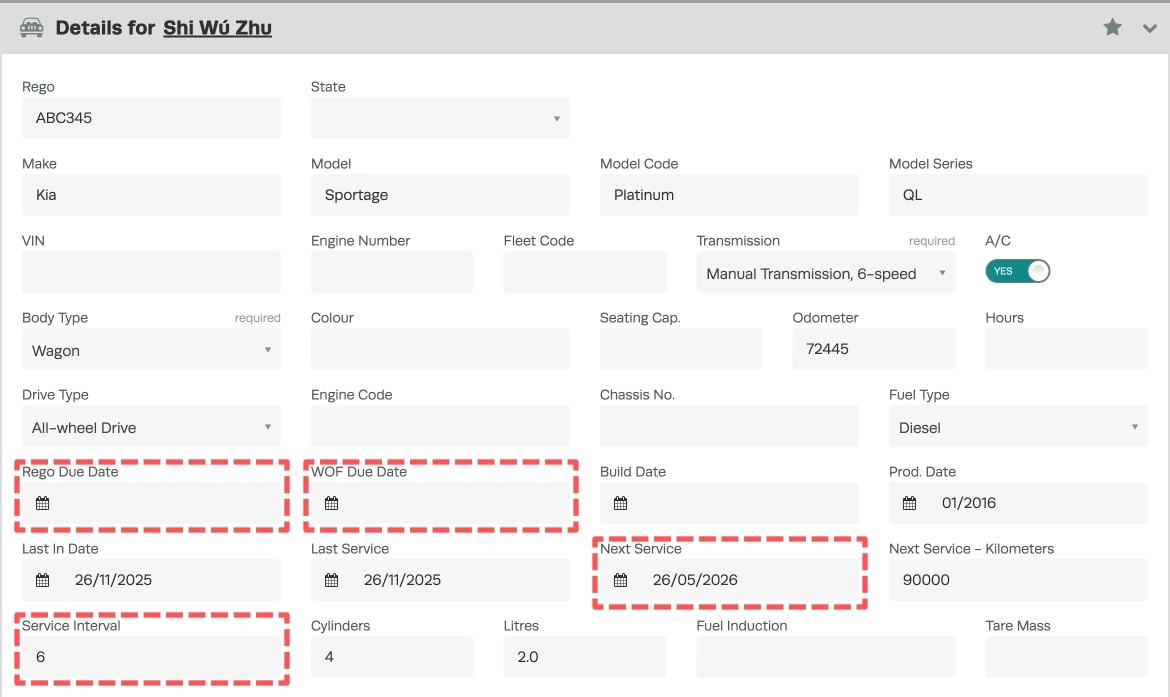Open the WOF Due Date calendar icon
Screen dimensions: 1170x697
[x=331, y=504]
